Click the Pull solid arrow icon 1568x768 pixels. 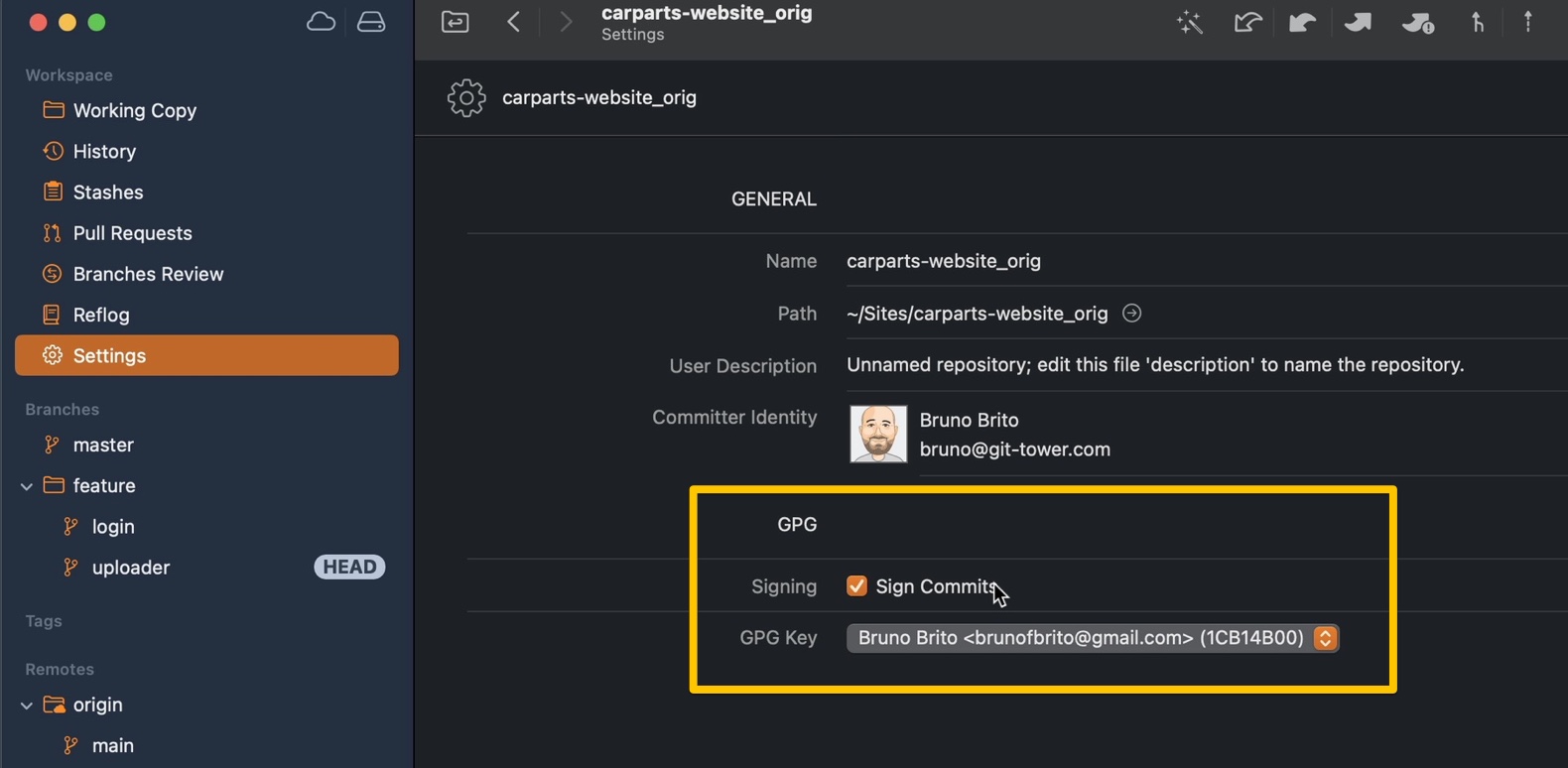[x=1302, y=23]
